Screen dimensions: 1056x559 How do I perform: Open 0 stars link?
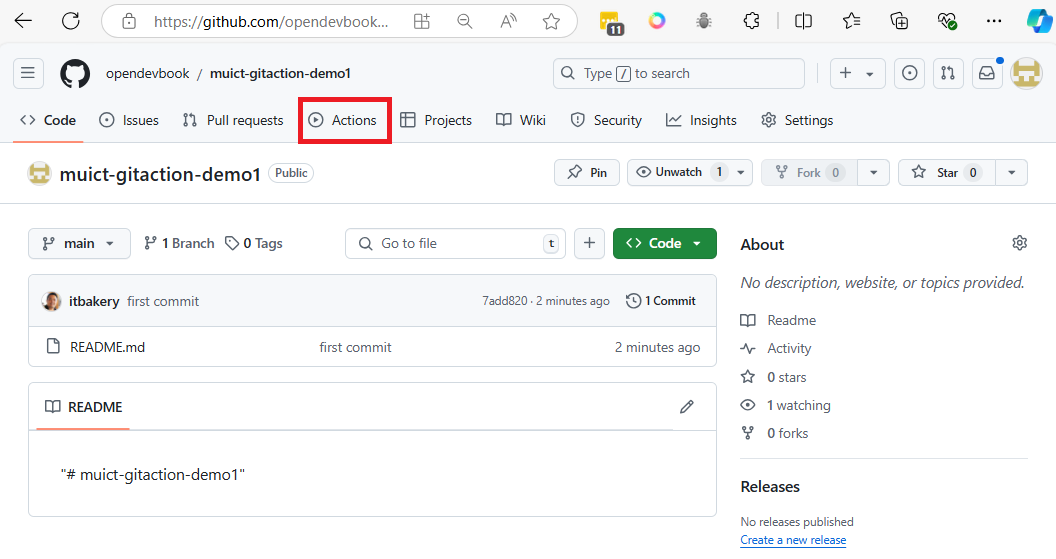click(786, 377)
